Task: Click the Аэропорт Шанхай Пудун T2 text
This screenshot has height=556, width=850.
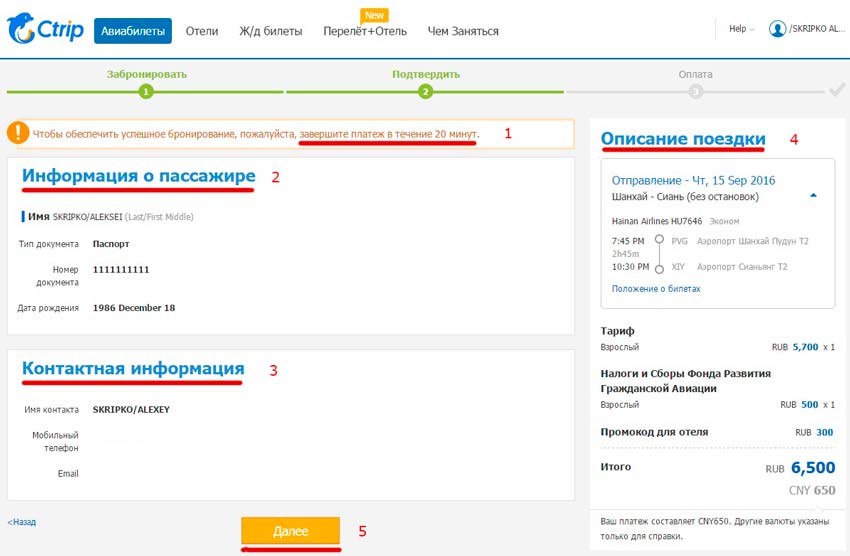Action: pyautogui.click(x=752, y=241)
